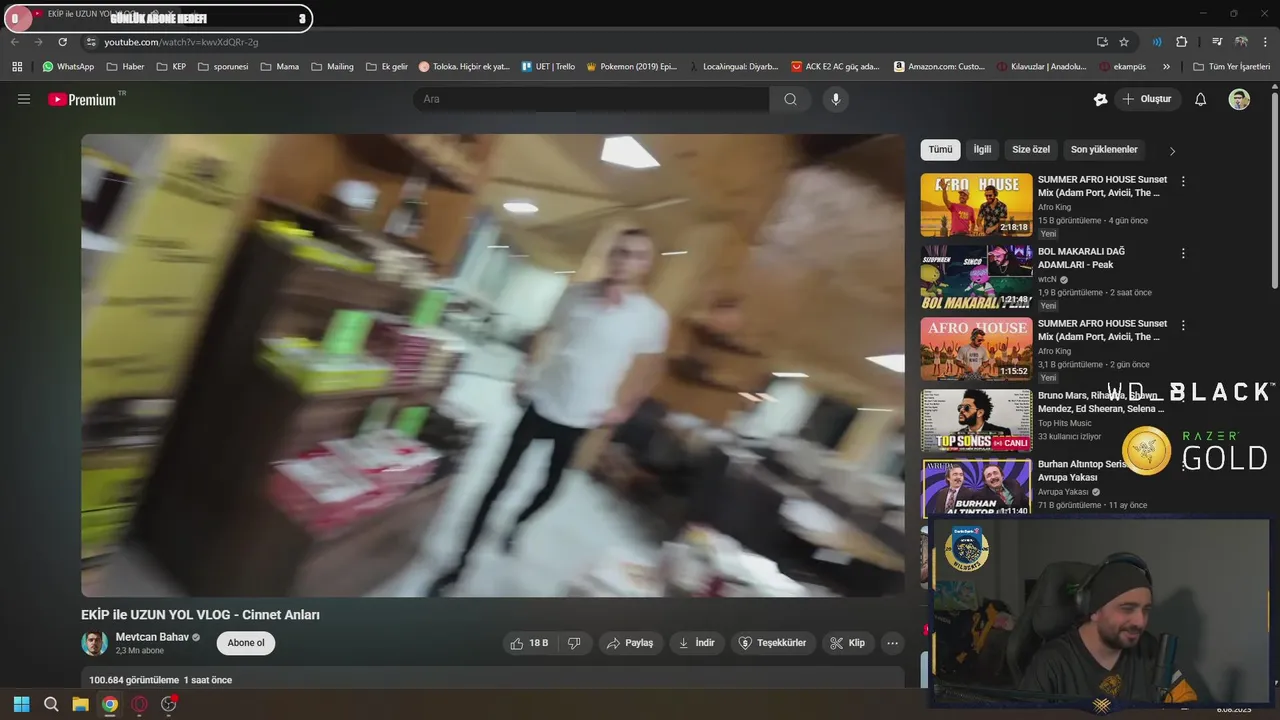Open WhatsApp bookmark
This screenshot has height=720, width=1280.
click(68, 67)
